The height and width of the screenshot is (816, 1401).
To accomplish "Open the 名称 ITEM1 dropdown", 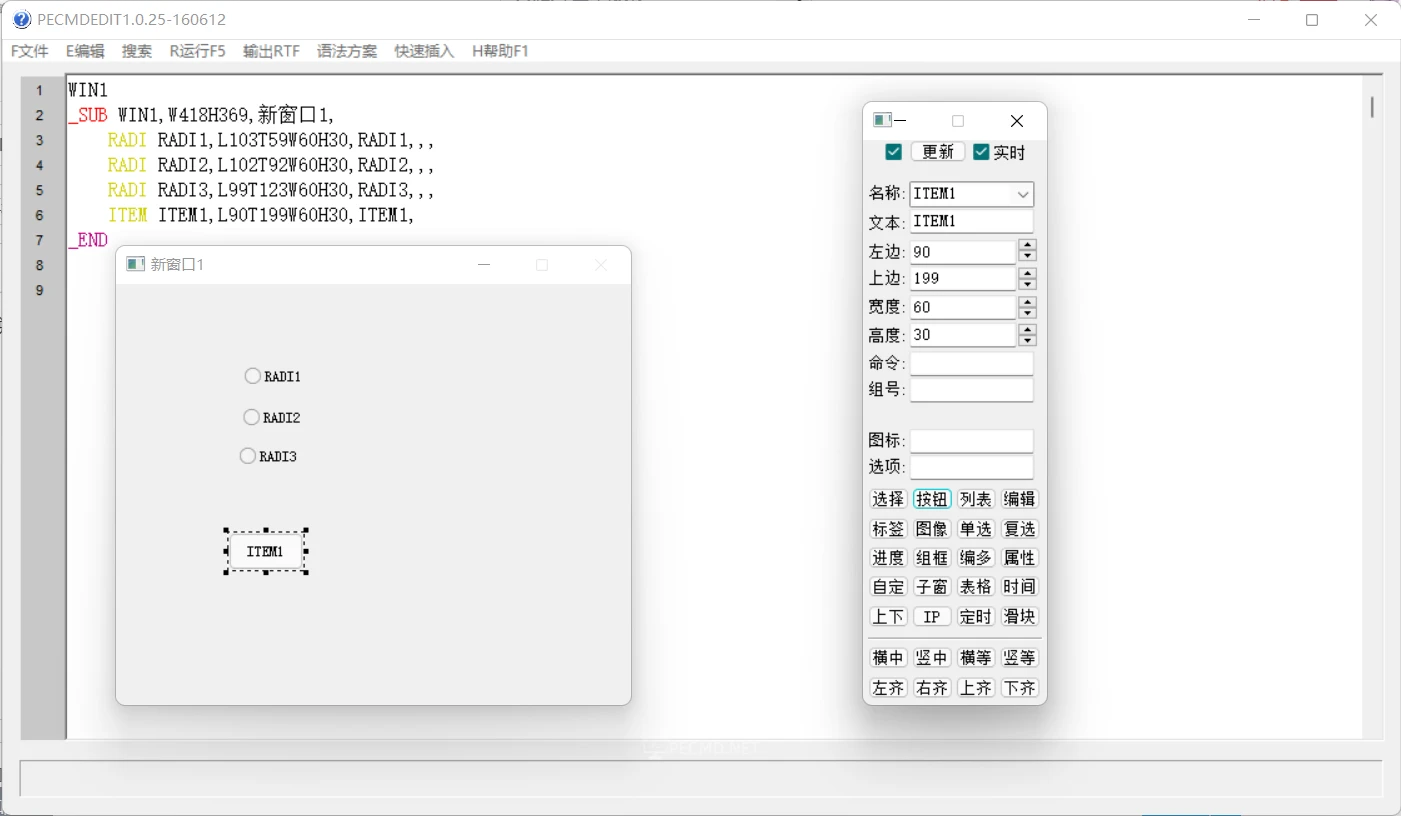I will coord(1023,194).
